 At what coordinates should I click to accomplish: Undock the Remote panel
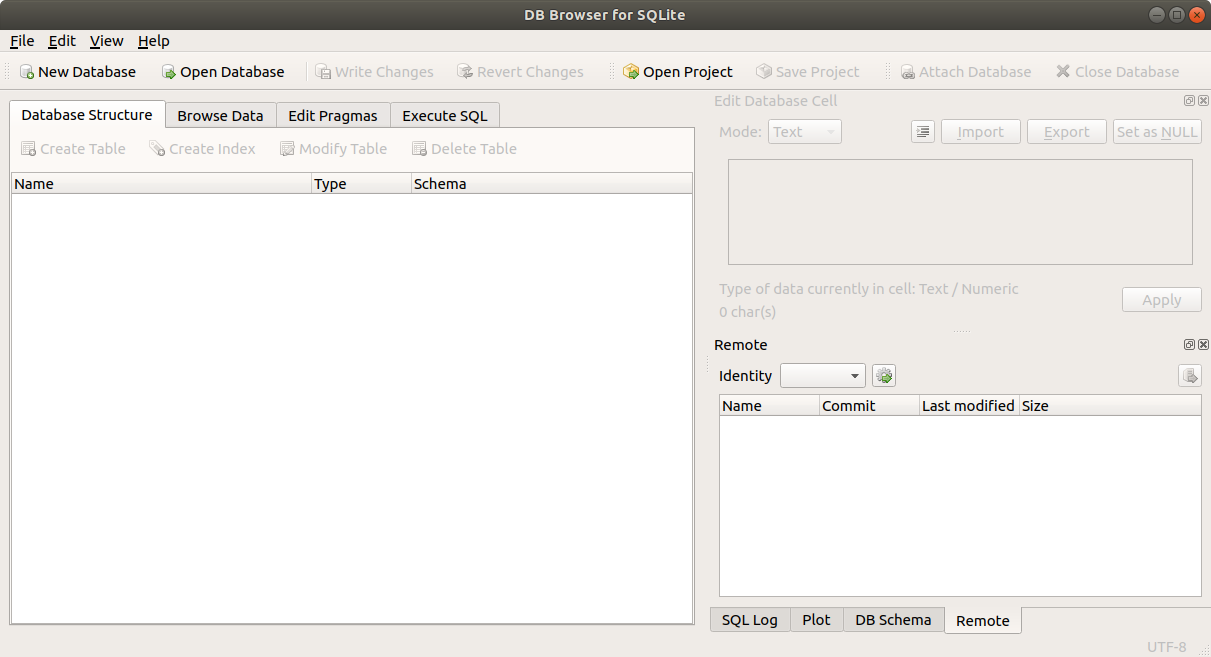pos(1189,345)
